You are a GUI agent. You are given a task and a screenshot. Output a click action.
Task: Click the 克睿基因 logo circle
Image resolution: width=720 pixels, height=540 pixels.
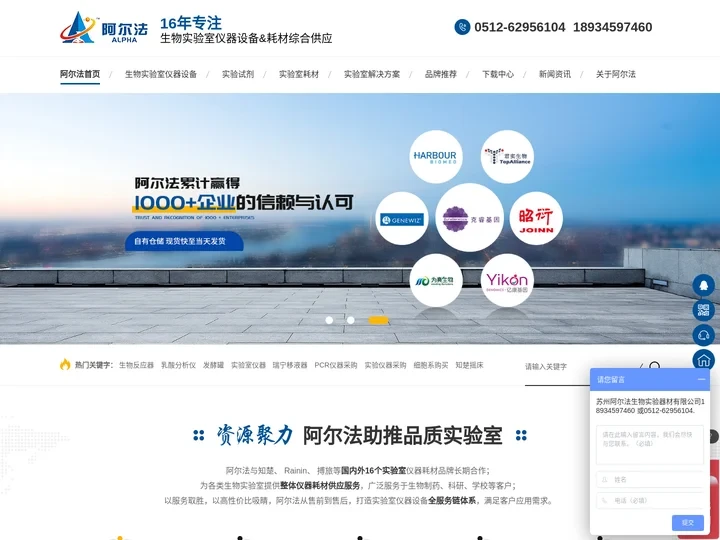469,218
